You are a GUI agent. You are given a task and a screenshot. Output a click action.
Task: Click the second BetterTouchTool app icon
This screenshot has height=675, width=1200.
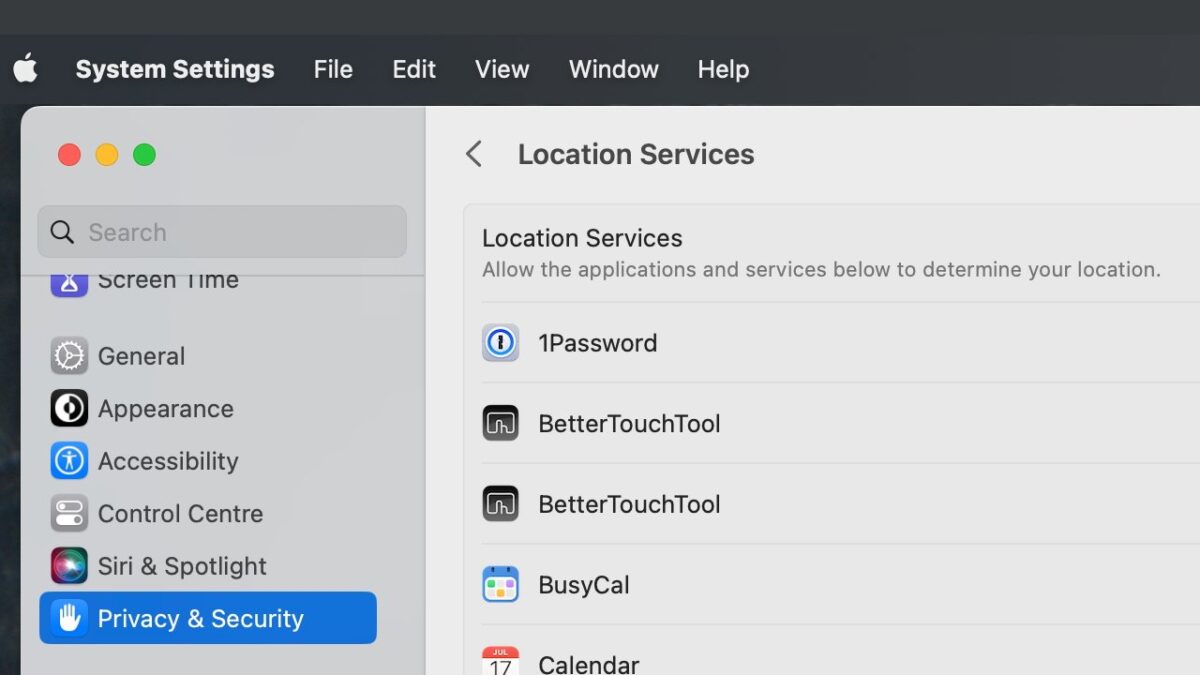[500, 504]
